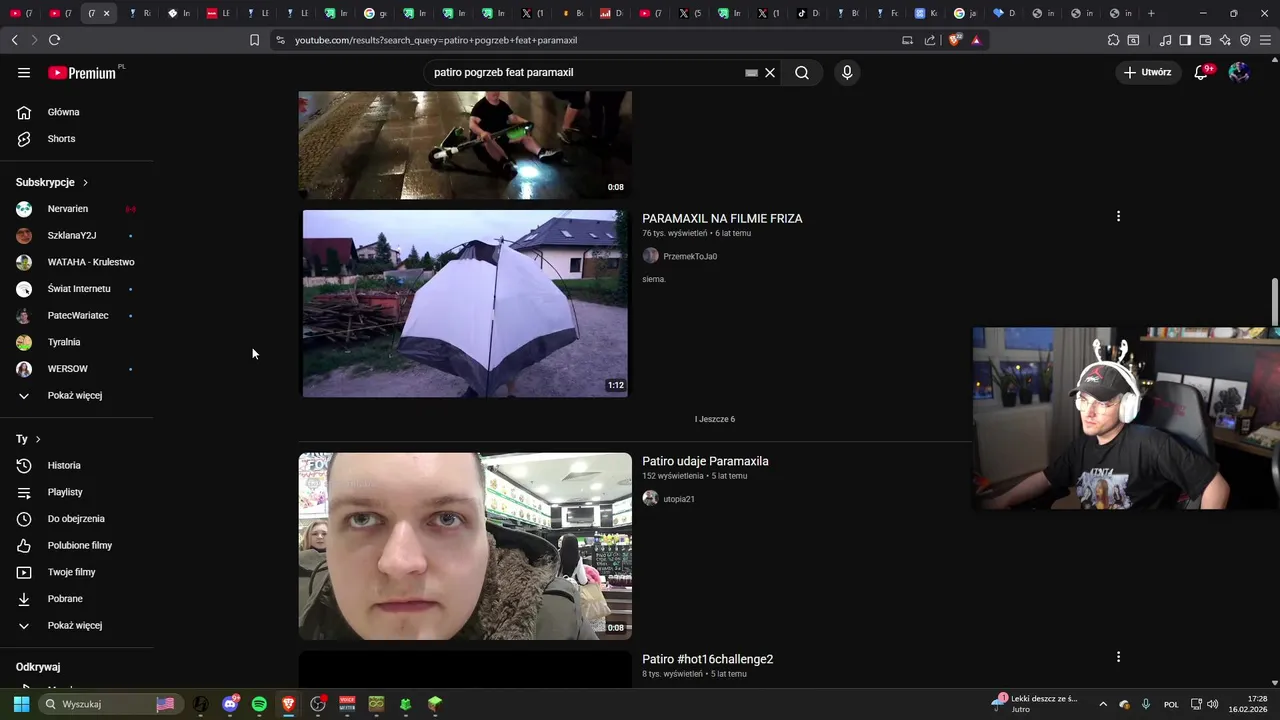Open Świat Internetu channel

(77, 289)
